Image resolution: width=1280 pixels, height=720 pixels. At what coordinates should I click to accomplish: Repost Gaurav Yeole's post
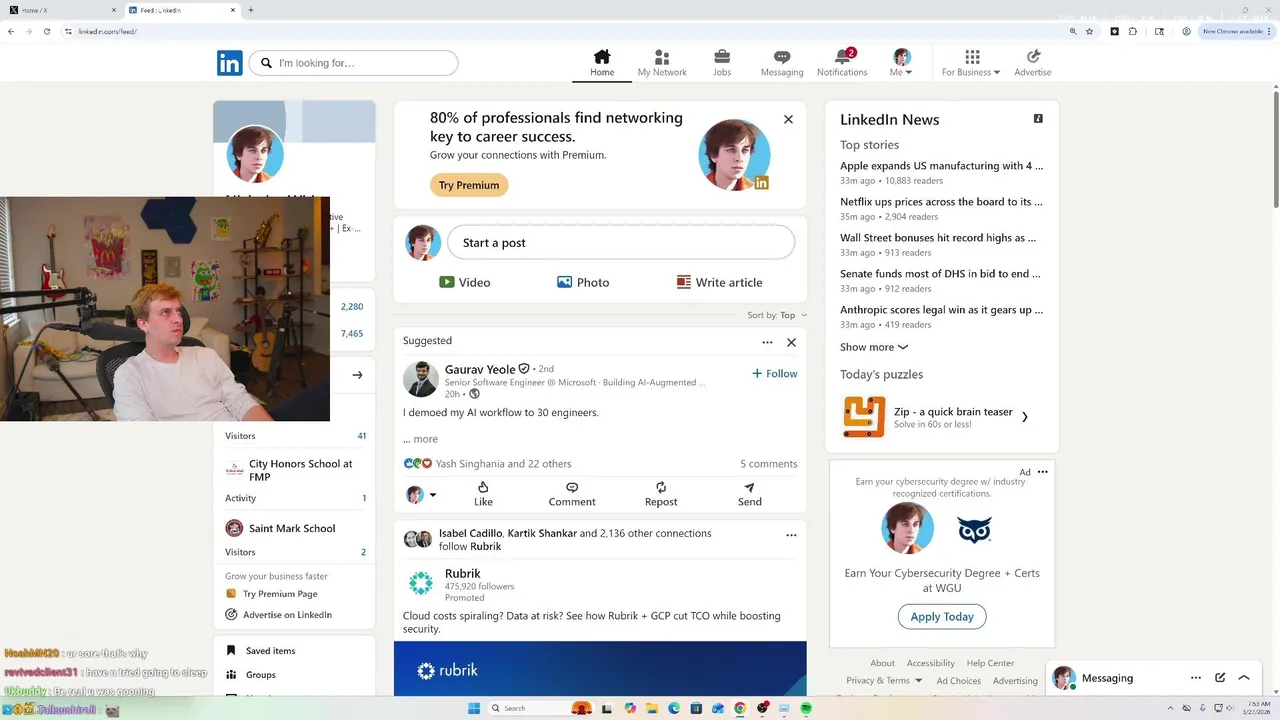click(x=661, y=494)
